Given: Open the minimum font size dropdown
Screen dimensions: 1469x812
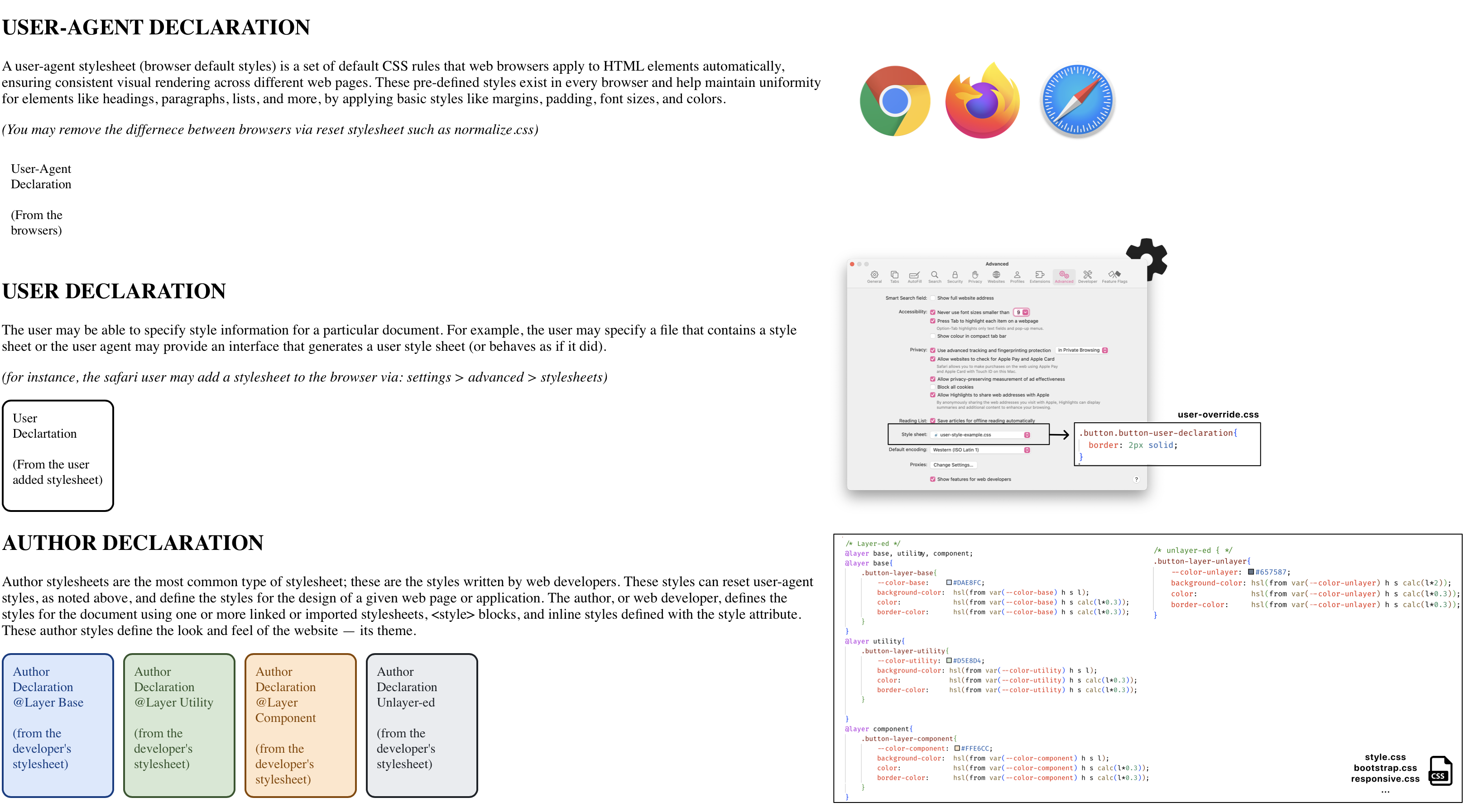Looking at the screenshot, I should (x=1021, y=312).
